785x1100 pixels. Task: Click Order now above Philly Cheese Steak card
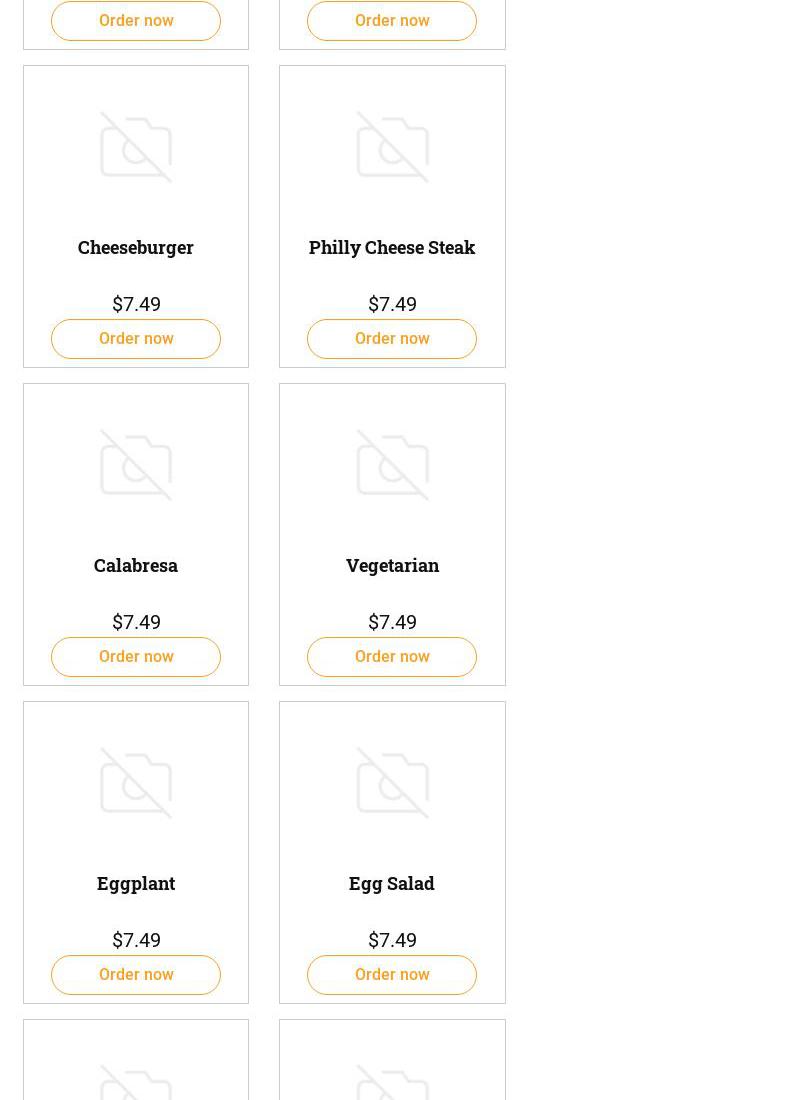[392, 21]
